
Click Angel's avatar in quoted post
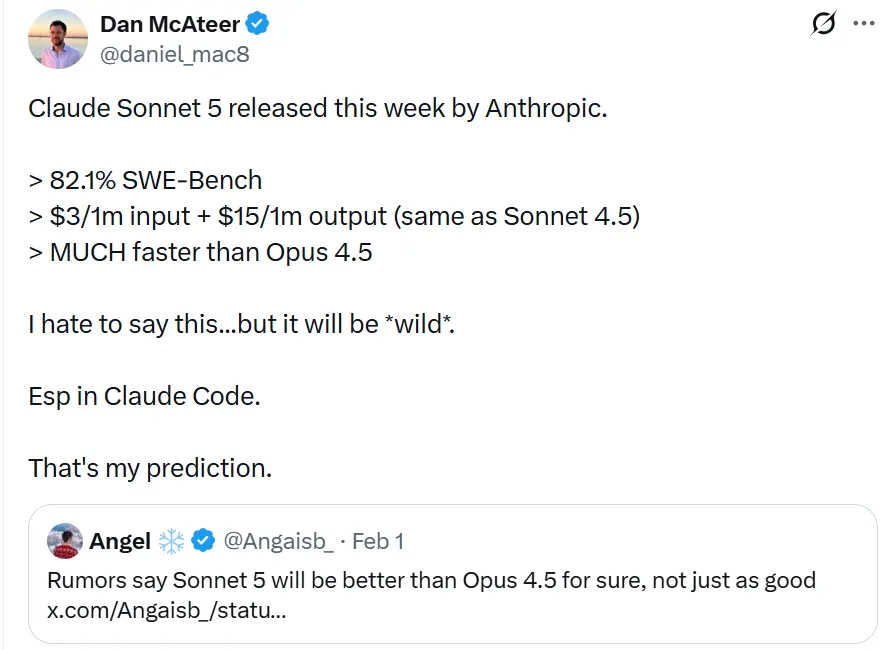65,540
